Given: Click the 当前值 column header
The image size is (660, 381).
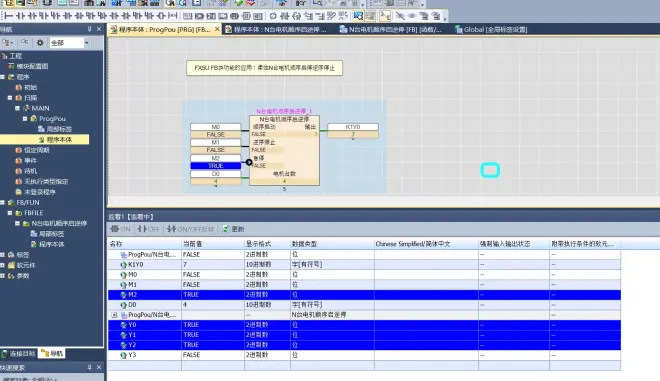Looking at the screenshot, I should coord(213,244).
